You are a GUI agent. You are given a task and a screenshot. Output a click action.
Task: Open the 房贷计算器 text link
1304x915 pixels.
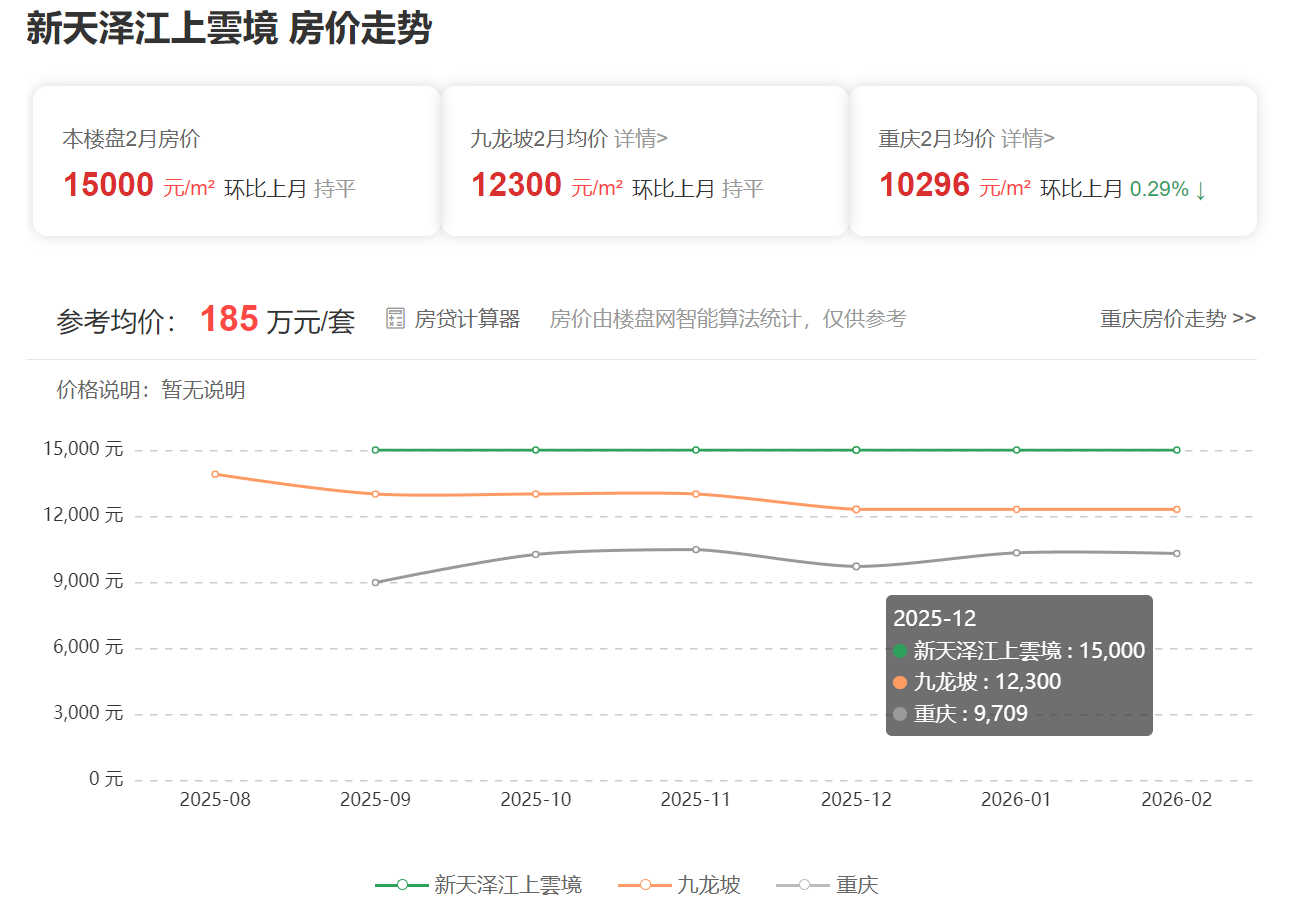467,319
